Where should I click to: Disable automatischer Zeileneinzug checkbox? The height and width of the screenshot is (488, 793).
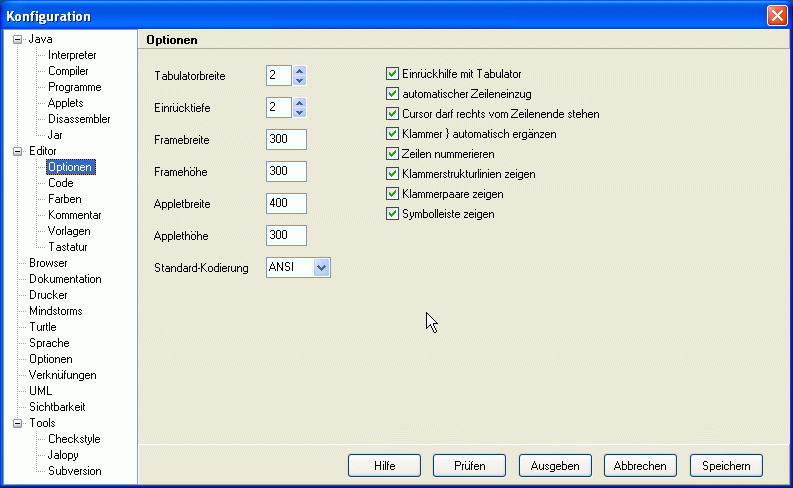(393, 94)
